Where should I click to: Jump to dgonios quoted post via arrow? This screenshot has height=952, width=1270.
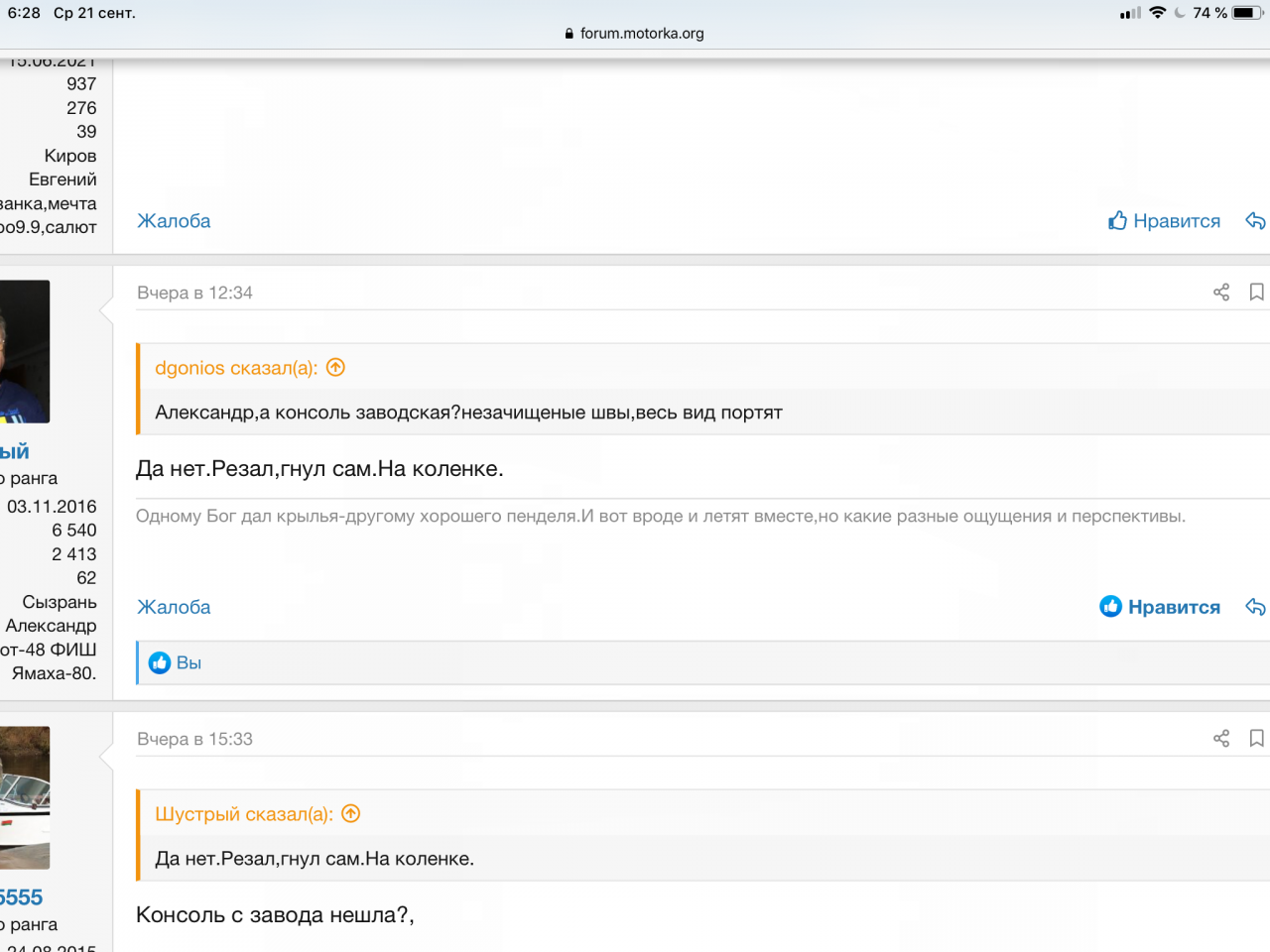336,368
